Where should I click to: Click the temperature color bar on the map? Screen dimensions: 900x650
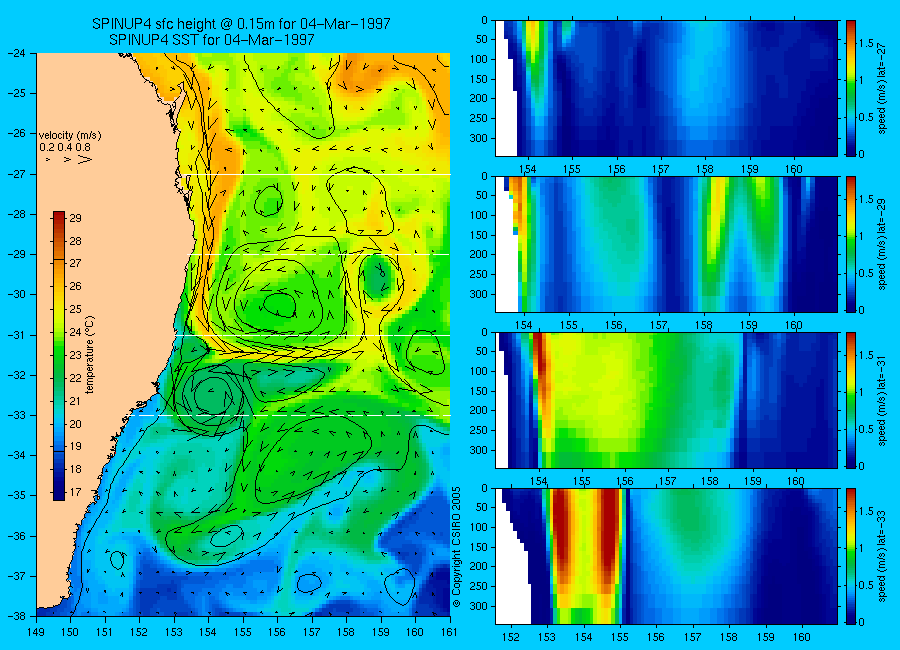pos(59,355)
